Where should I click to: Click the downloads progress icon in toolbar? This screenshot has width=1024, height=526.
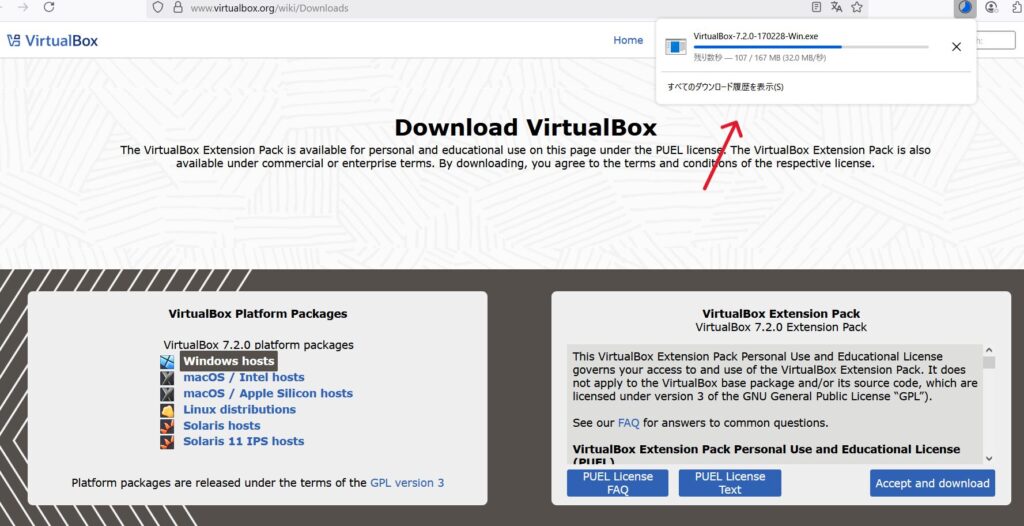pos(964,7)
